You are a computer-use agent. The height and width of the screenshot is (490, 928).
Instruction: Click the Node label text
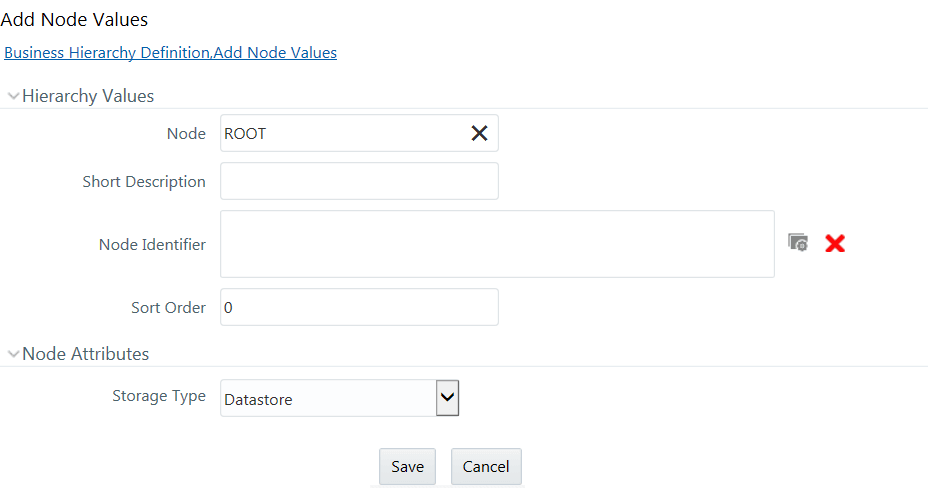coord(186,134)
